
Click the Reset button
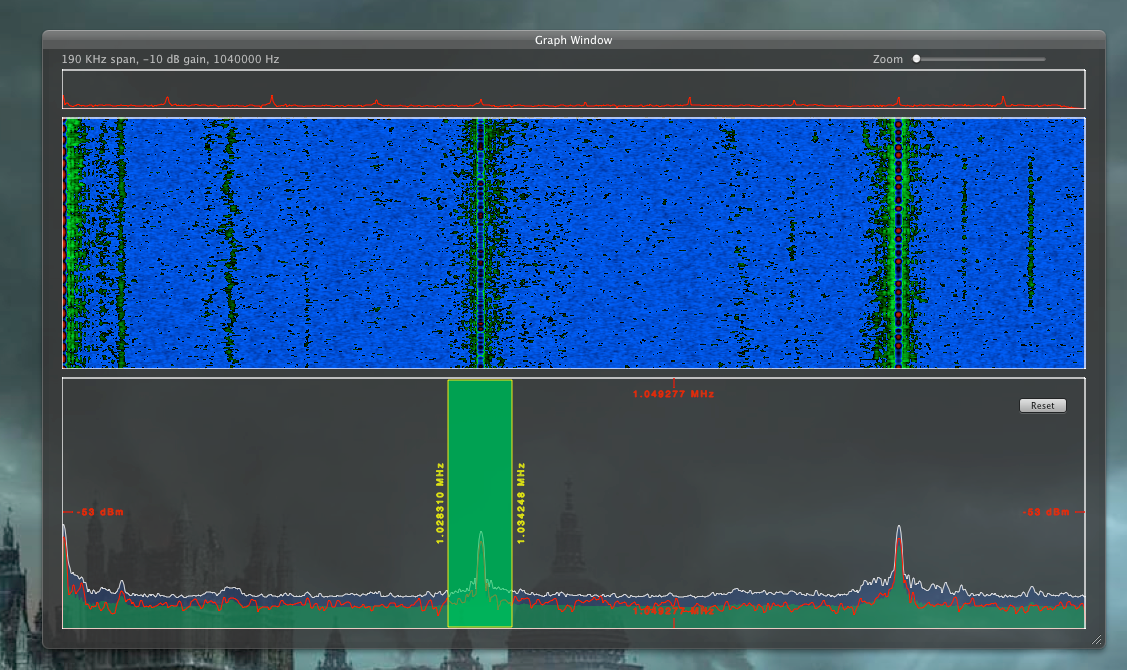click(x=1042, y=405)
